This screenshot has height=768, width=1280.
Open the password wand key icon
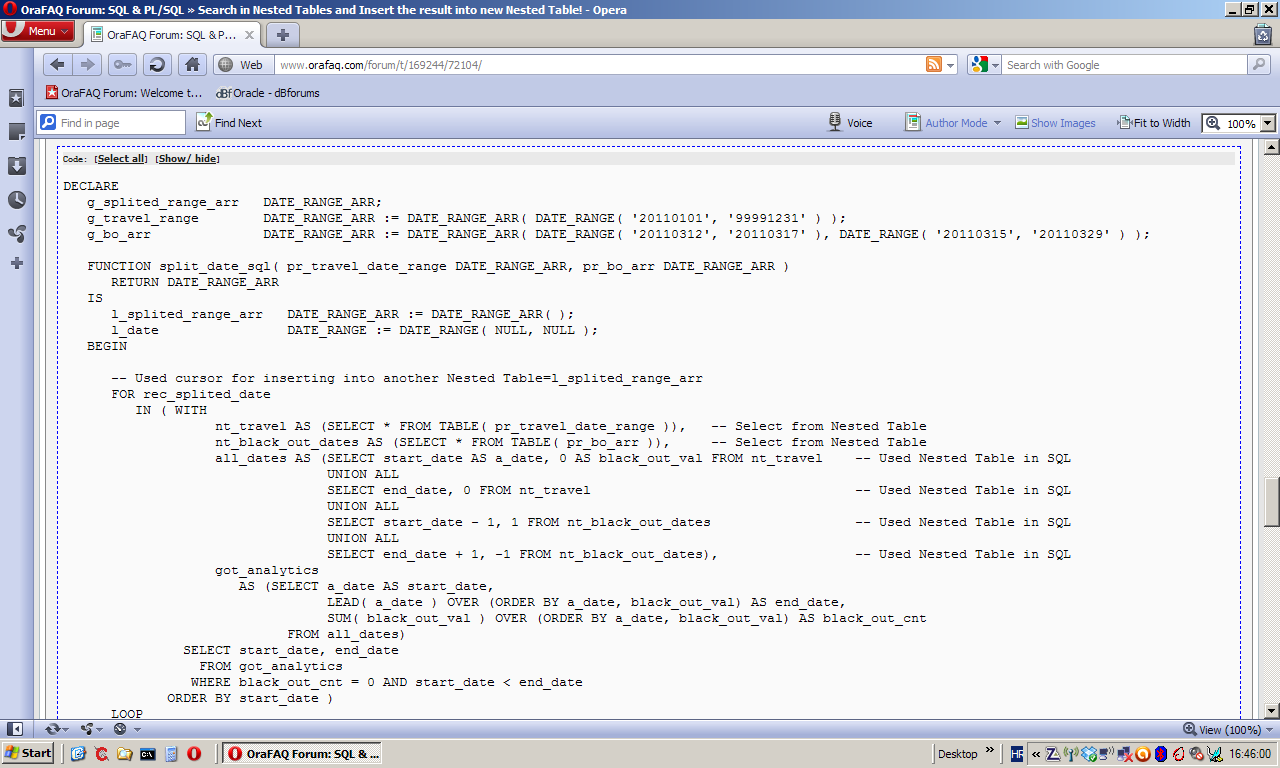pyautogui.click(x=123, y=64)
